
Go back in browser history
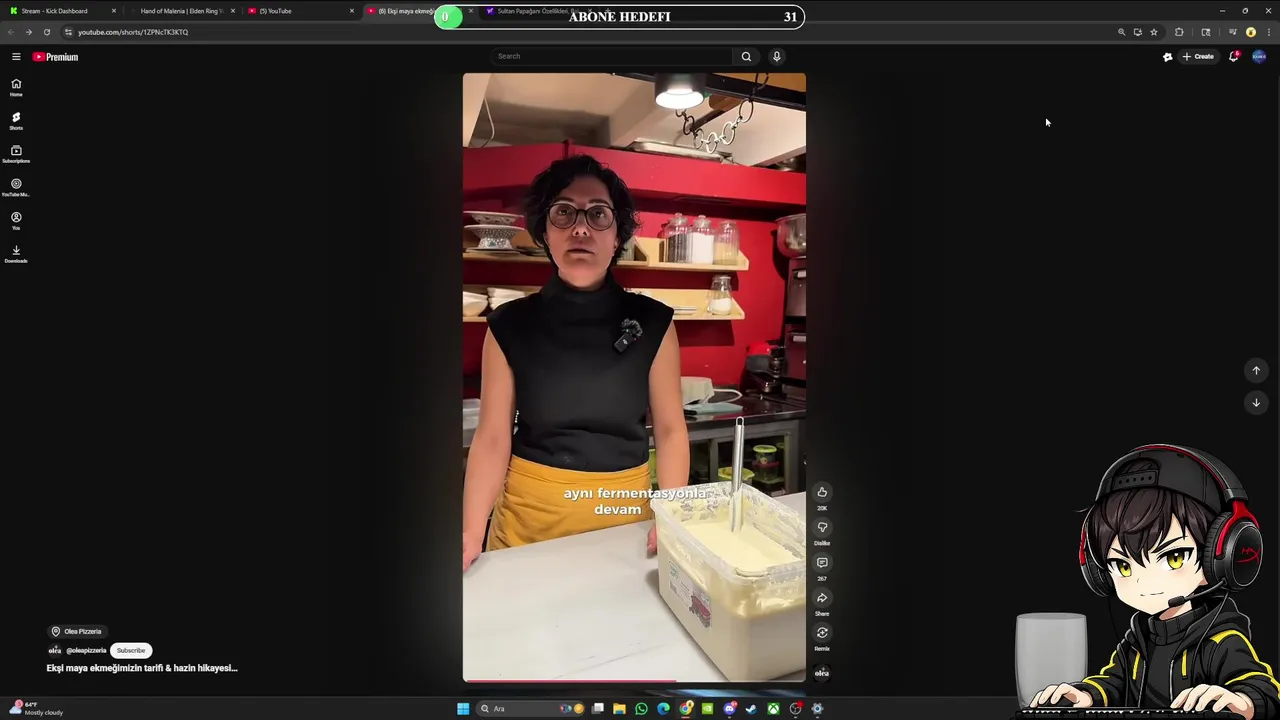[x=11, y=32]
